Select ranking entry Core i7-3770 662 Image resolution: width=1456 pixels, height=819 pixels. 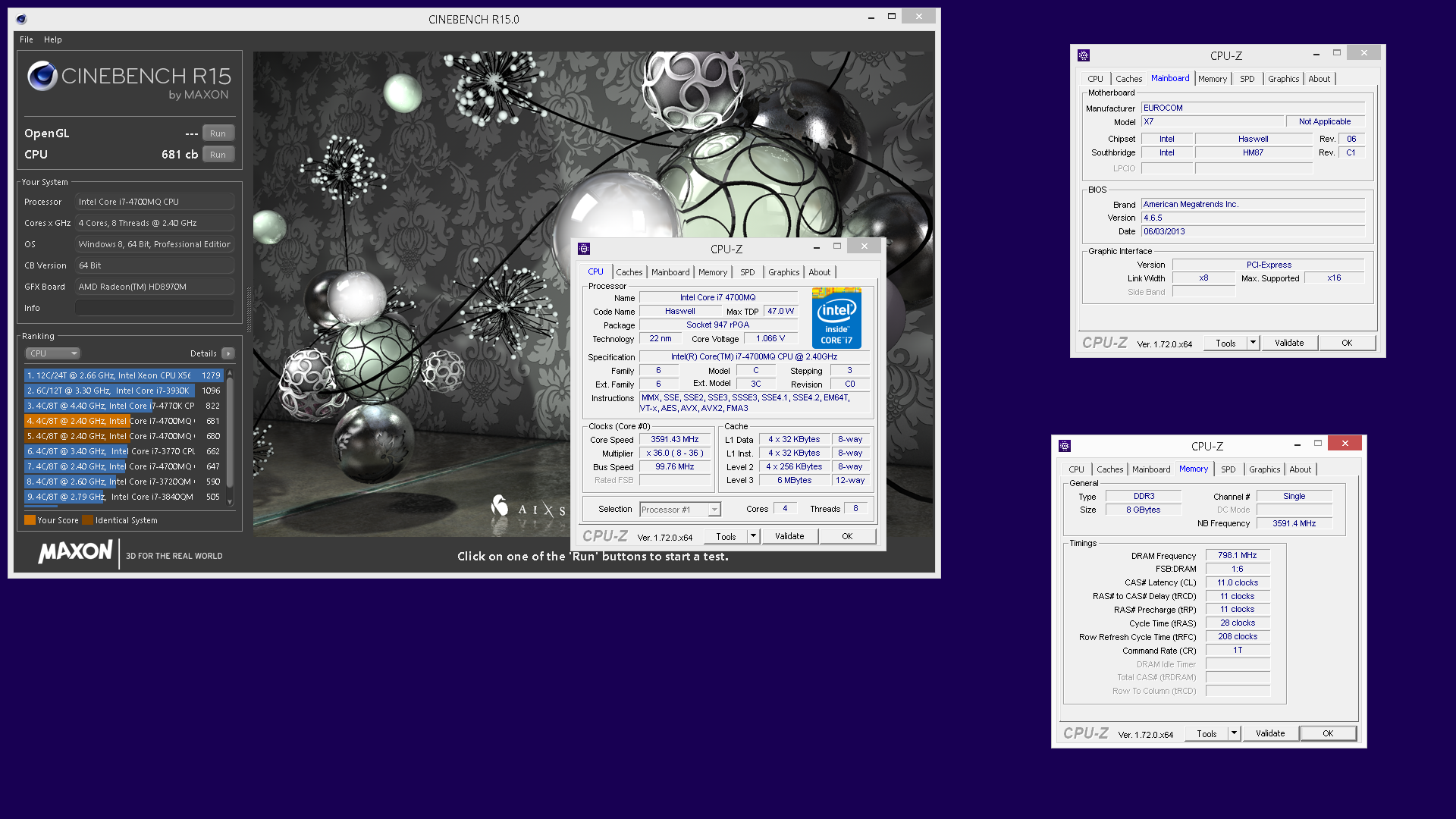pos(124,451)
